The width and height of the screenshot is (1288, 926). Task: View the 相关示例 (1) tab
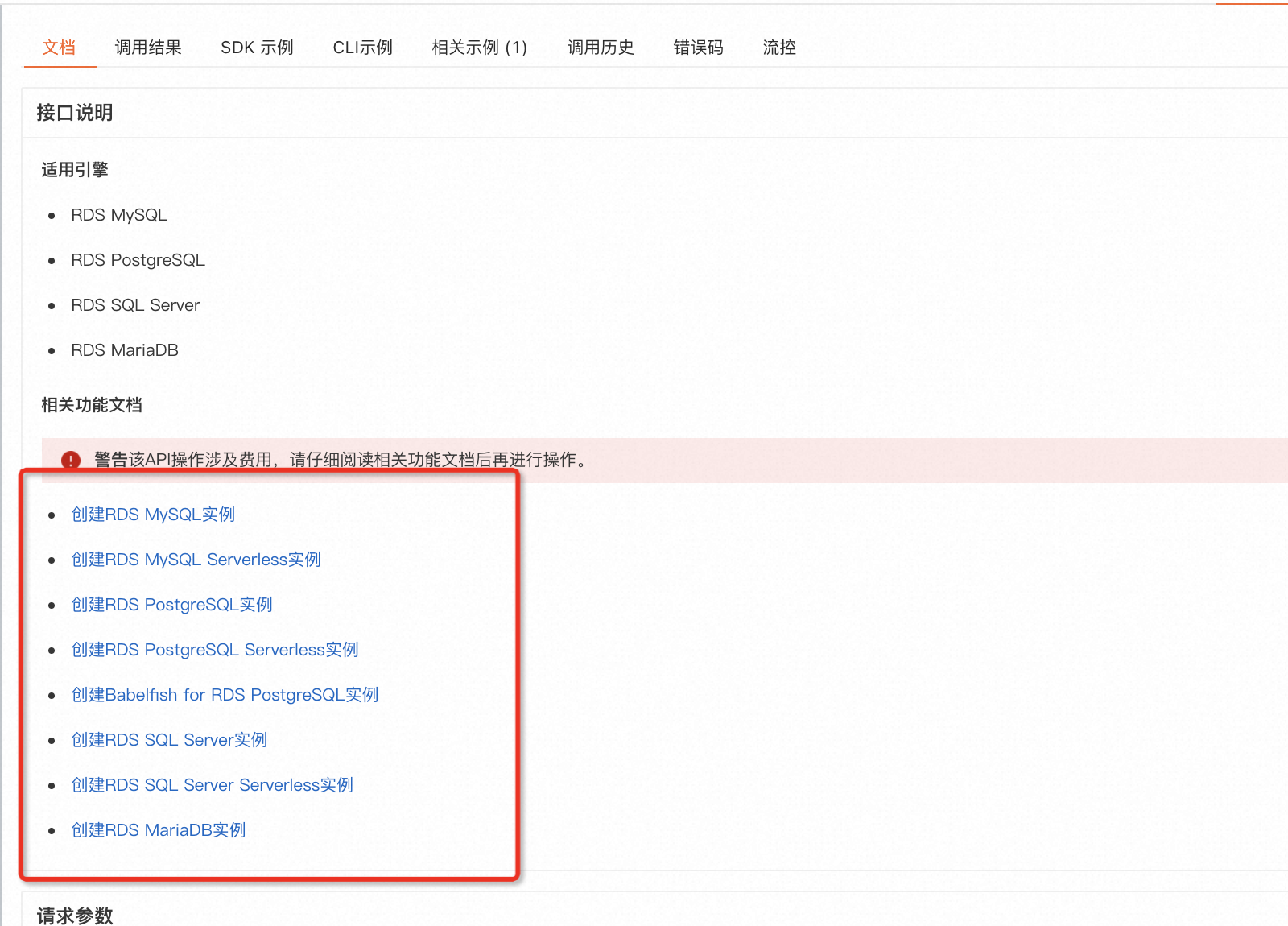[x=479, y=48]
